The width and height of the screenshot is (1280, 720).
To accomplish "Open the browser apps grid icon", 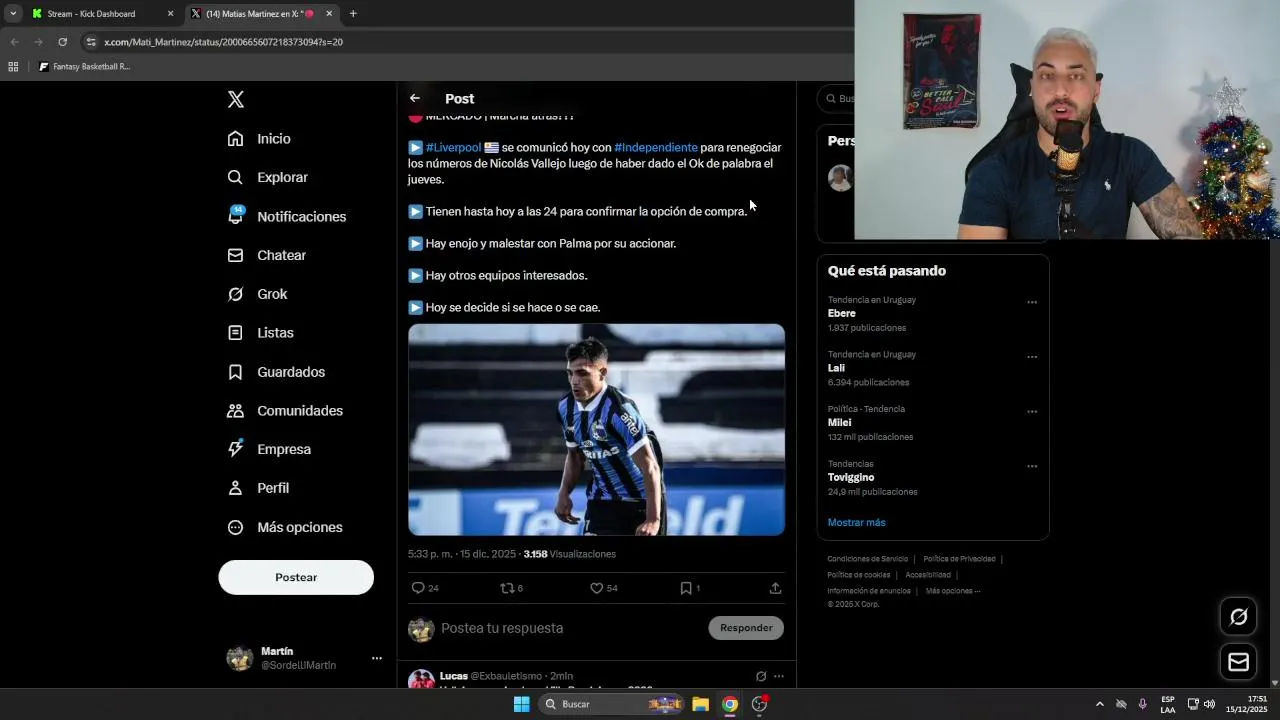I will click(x=13, y=67).
